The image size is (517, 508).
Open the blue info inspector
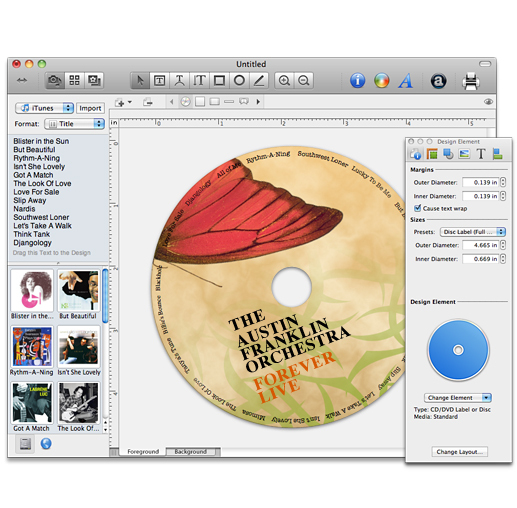(357, 80)
